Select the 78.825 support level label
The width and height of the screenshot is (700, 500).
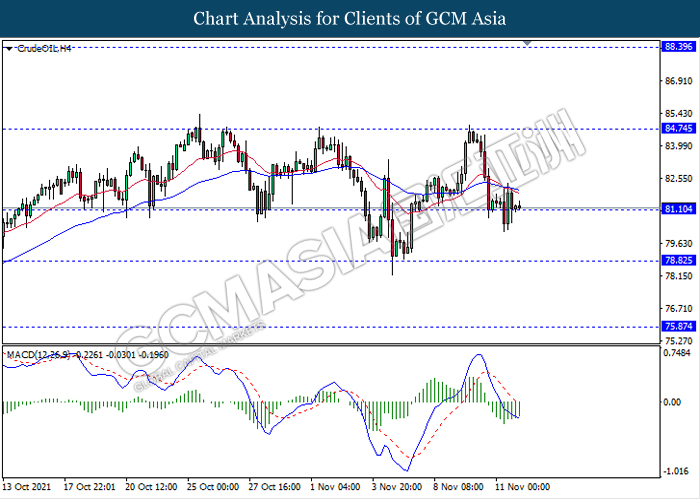[679, 260]
